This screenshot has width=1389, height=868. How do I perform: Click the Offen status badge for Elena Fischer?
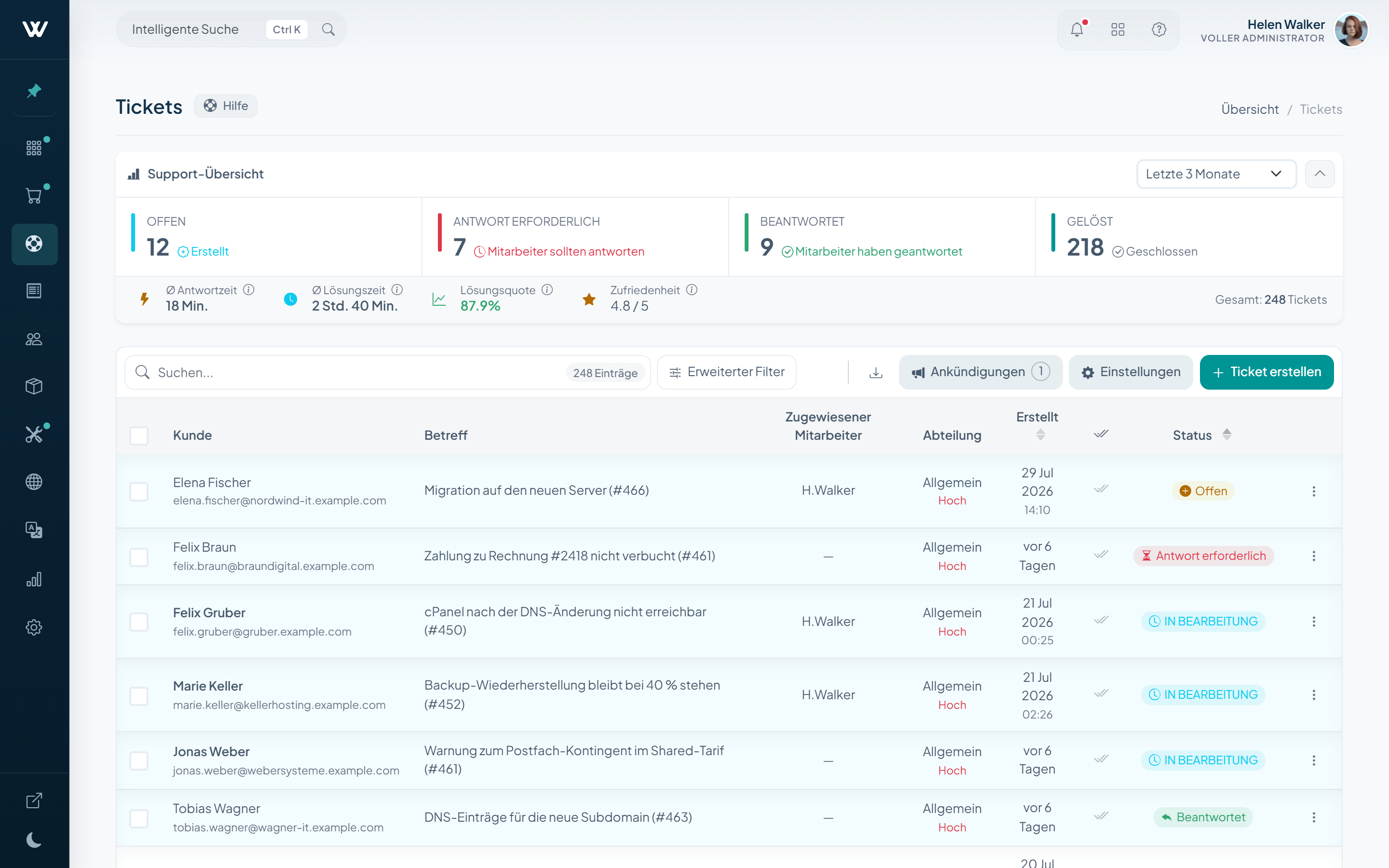(x=1203, y=491)
